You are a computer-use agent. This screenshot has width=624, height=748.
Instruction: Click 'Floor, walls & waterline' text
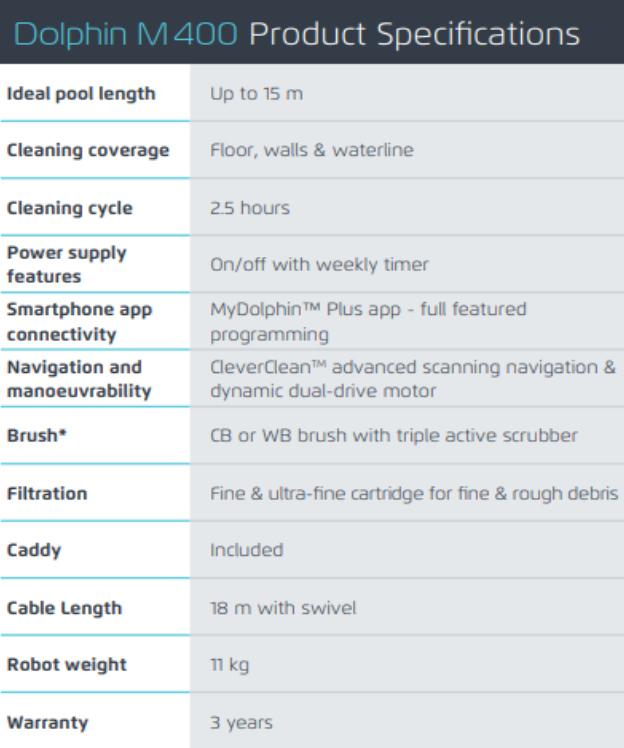(311, 151)
